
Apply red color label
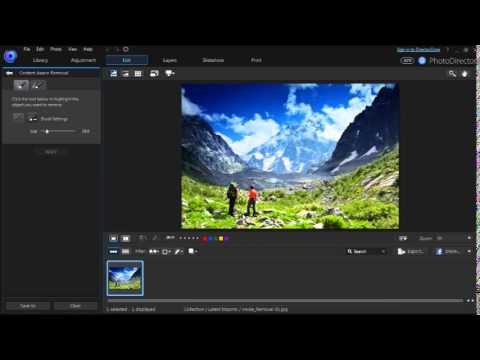coord(205,238)
